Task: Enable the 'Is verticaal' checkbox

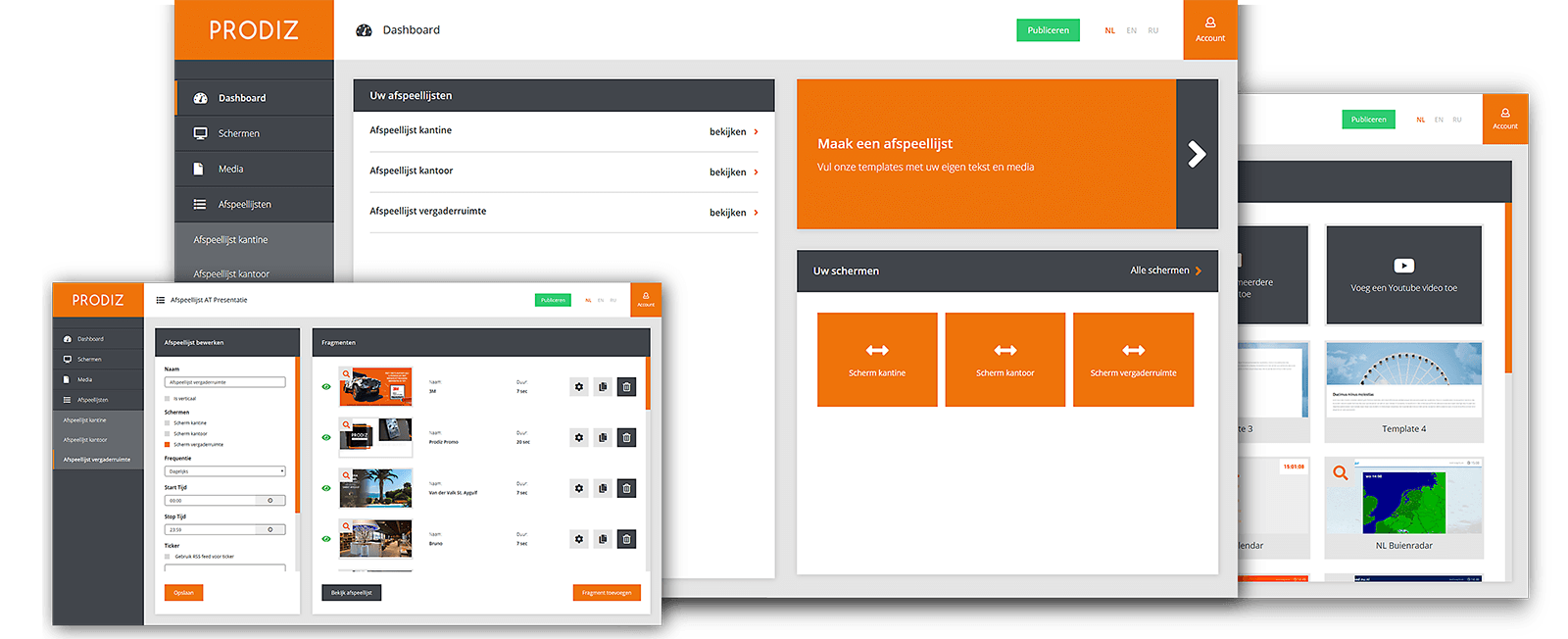Action: pyautogui.click(x=168, y=399)
